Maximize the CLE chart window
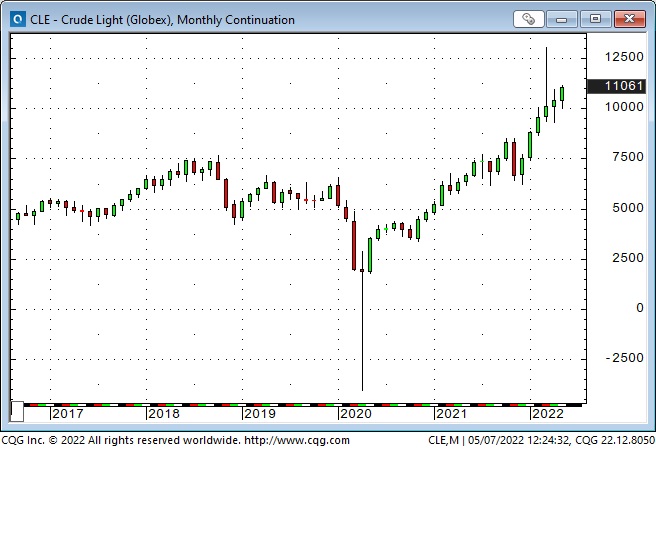The image size is (656, 553). point(595,19)
